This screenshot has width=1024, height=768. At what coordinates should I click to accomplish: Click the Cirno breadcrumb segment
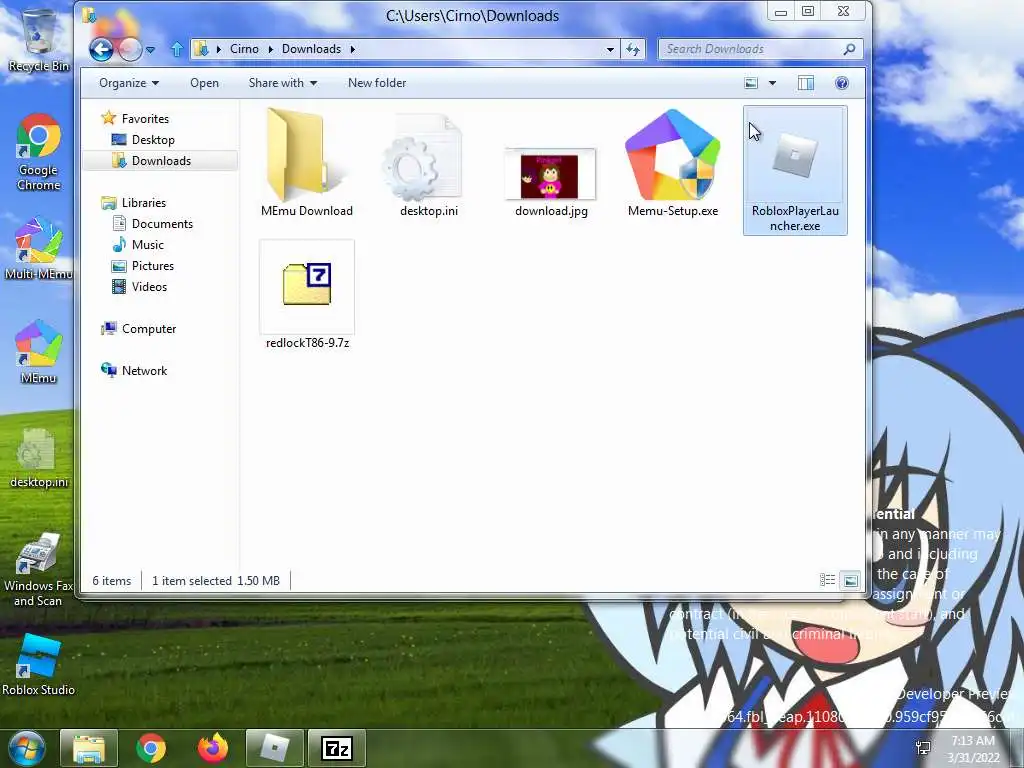(x=244, y=49)
